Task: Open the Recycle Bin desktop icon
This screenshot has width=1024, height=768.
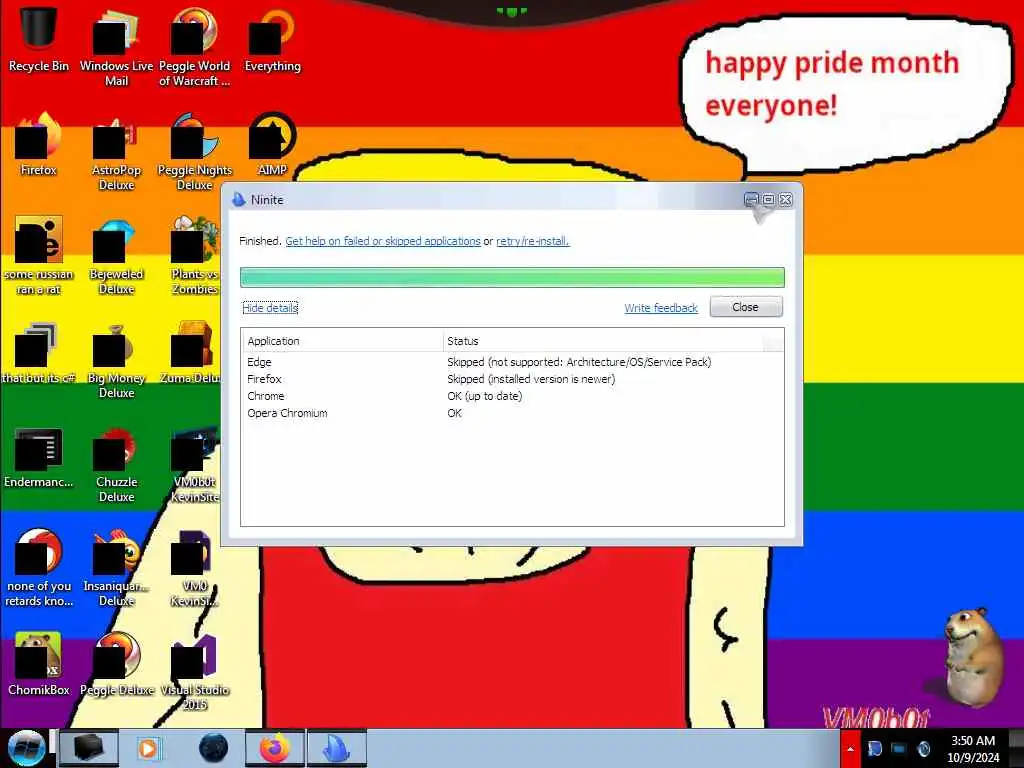Action: (x=39, y=39)
